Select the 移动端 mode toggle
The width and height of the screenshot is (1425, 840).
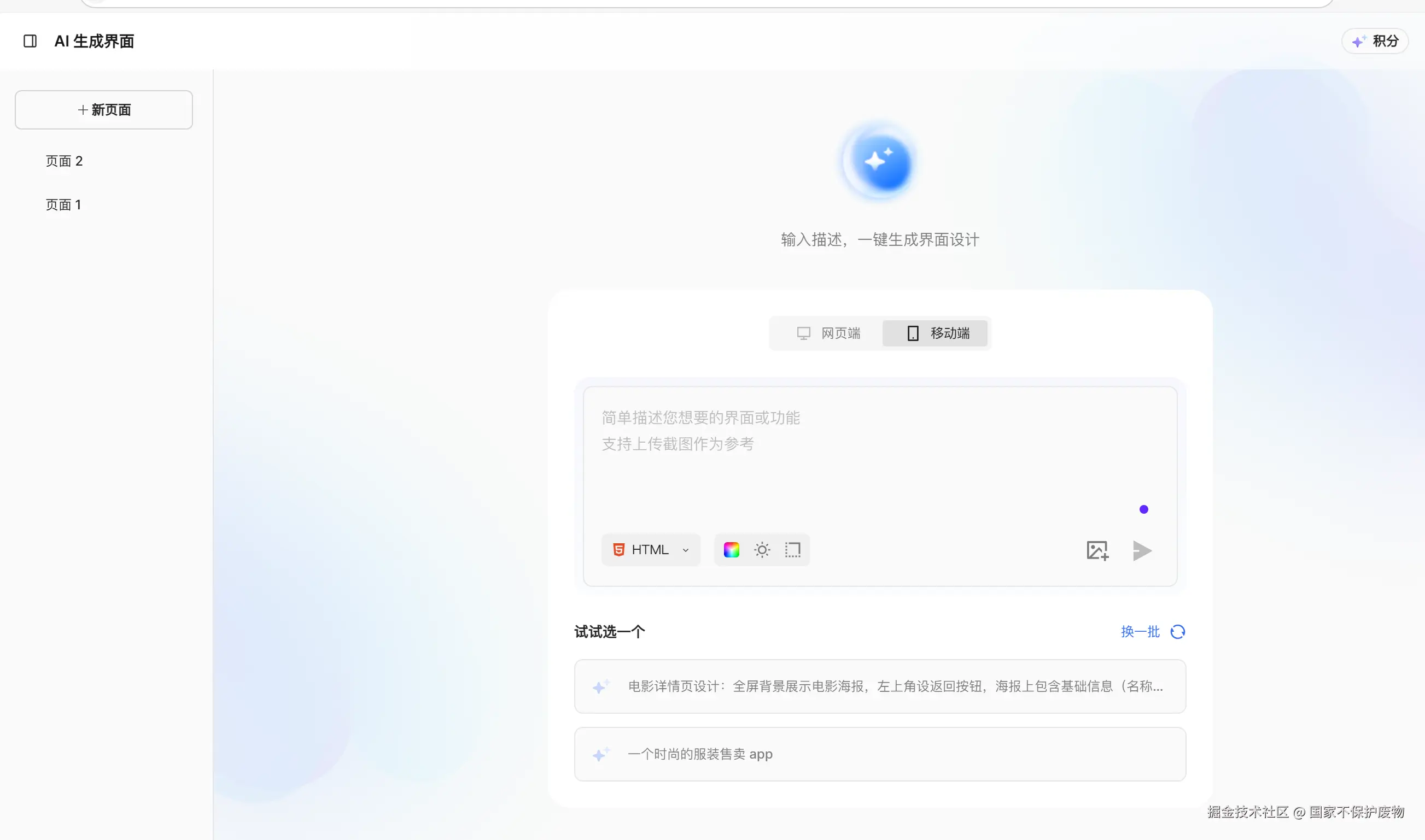click(x=935, y=333)
